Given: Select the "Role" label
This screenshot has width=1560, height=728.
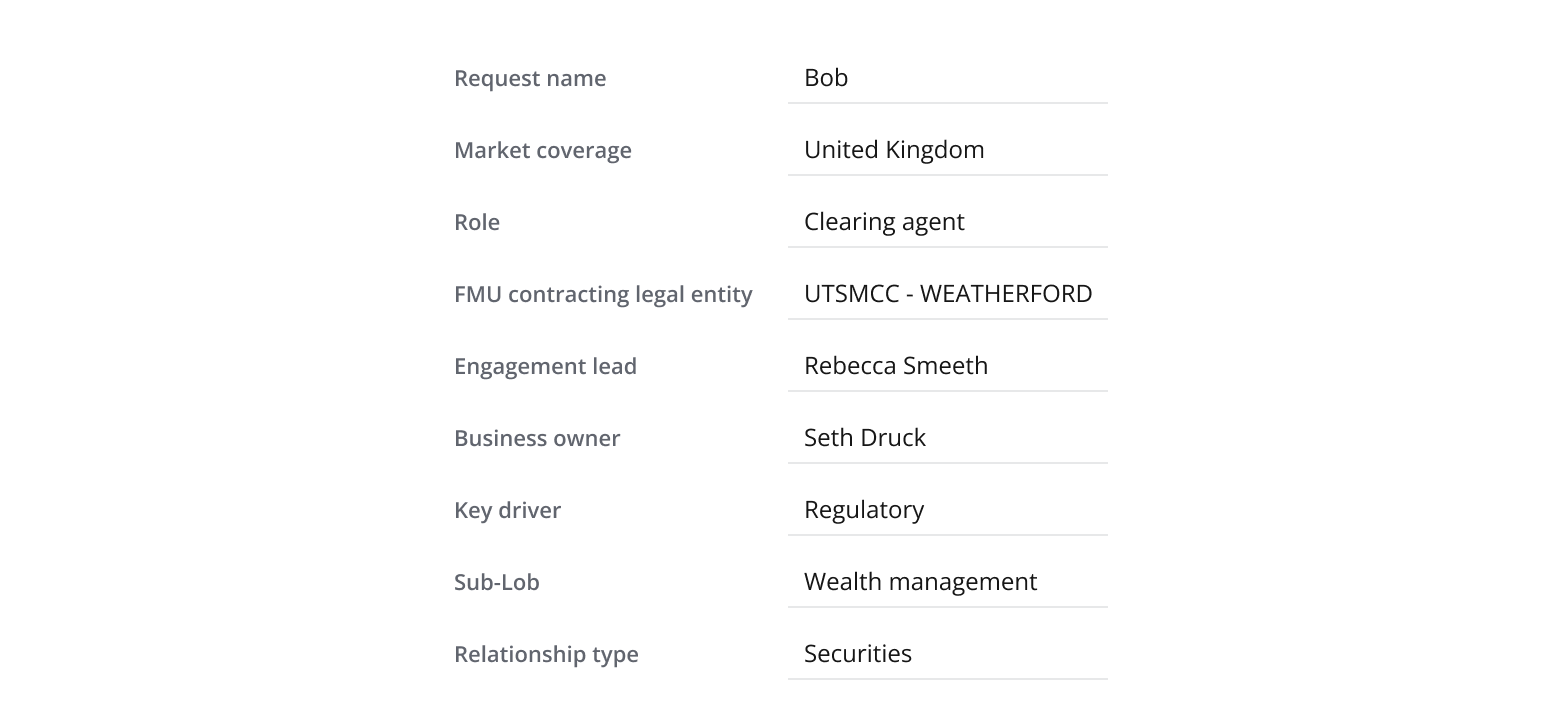Looking at the screenshot, I should (477, 223).
